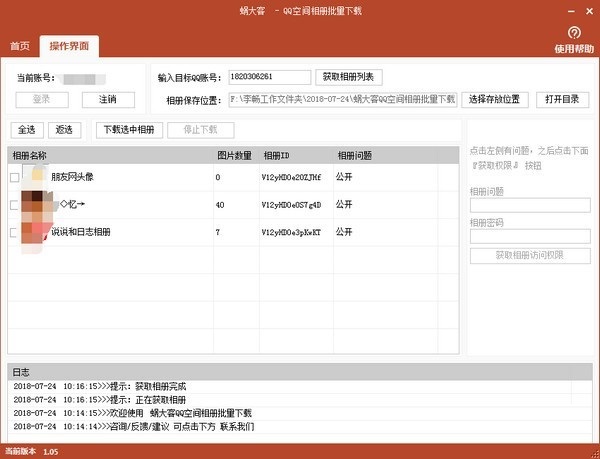Click picture count 40 cell
Image resolution: width=600 pixels, height=459 pixels.
click(220, 205)
